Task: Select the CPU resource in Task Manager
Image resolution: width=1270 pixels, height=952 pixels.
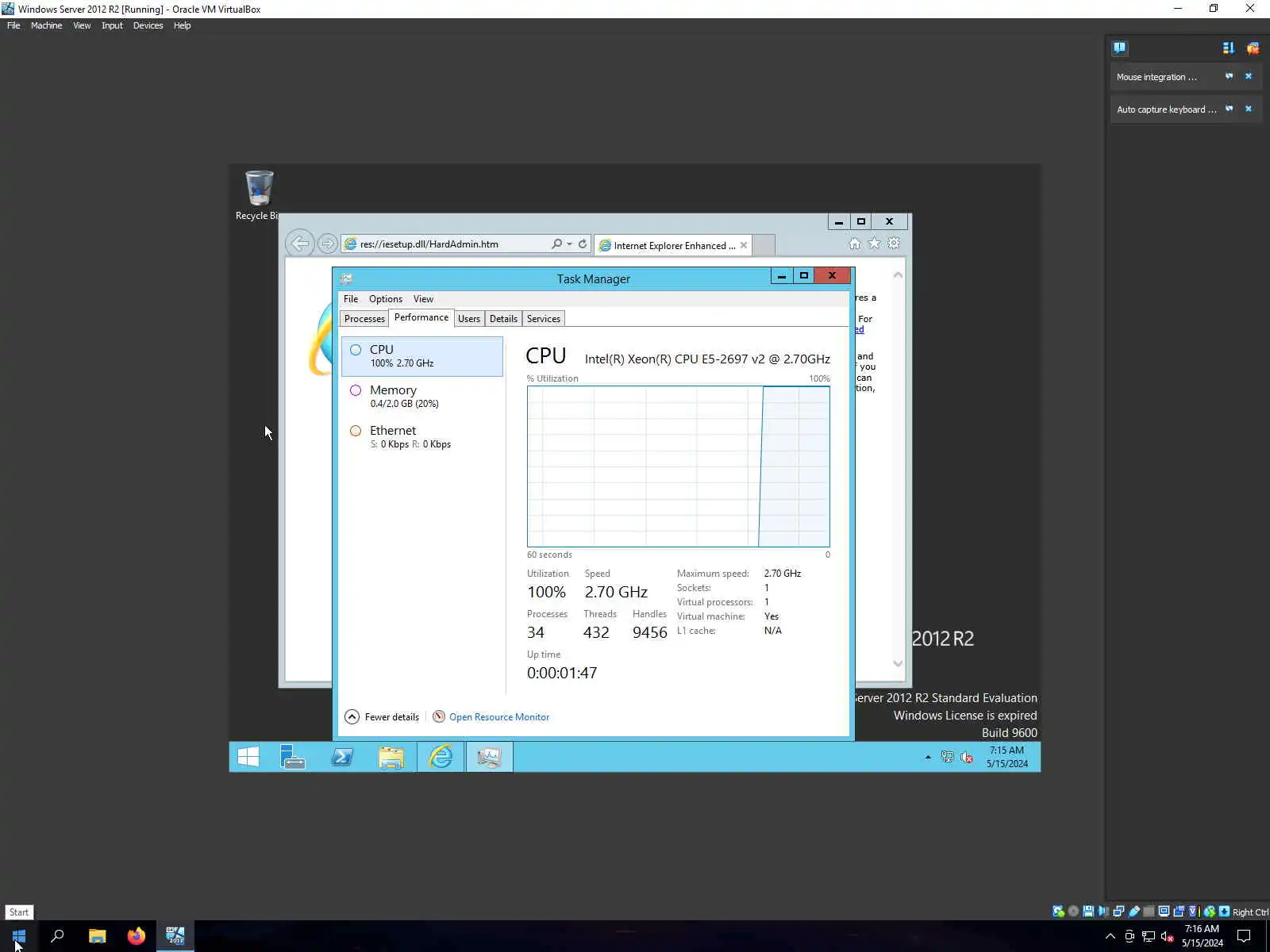Action: click(x=422, y=356)
